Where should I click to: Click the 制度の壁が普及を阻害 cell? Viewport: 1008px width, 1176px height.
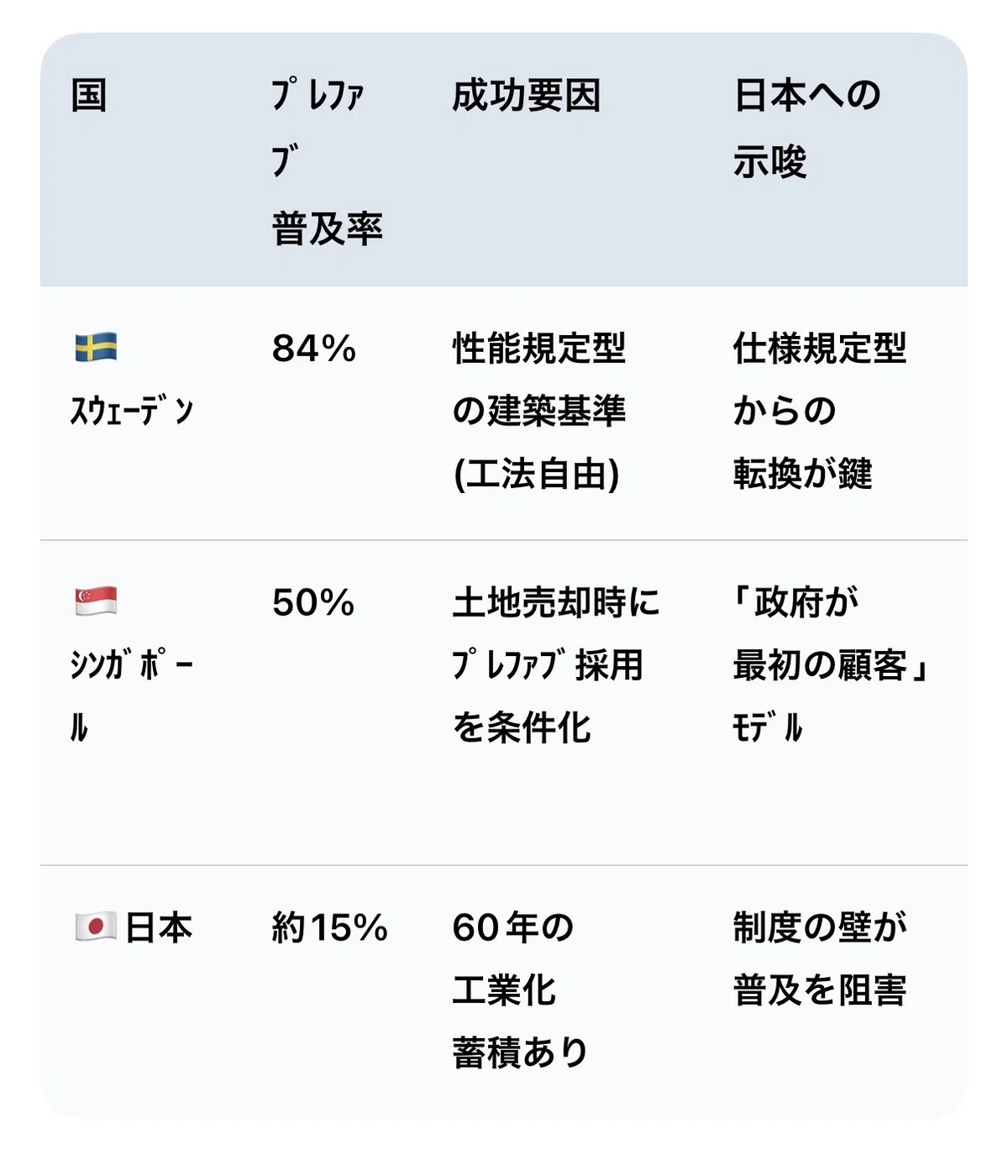click(x=820, y=958)
